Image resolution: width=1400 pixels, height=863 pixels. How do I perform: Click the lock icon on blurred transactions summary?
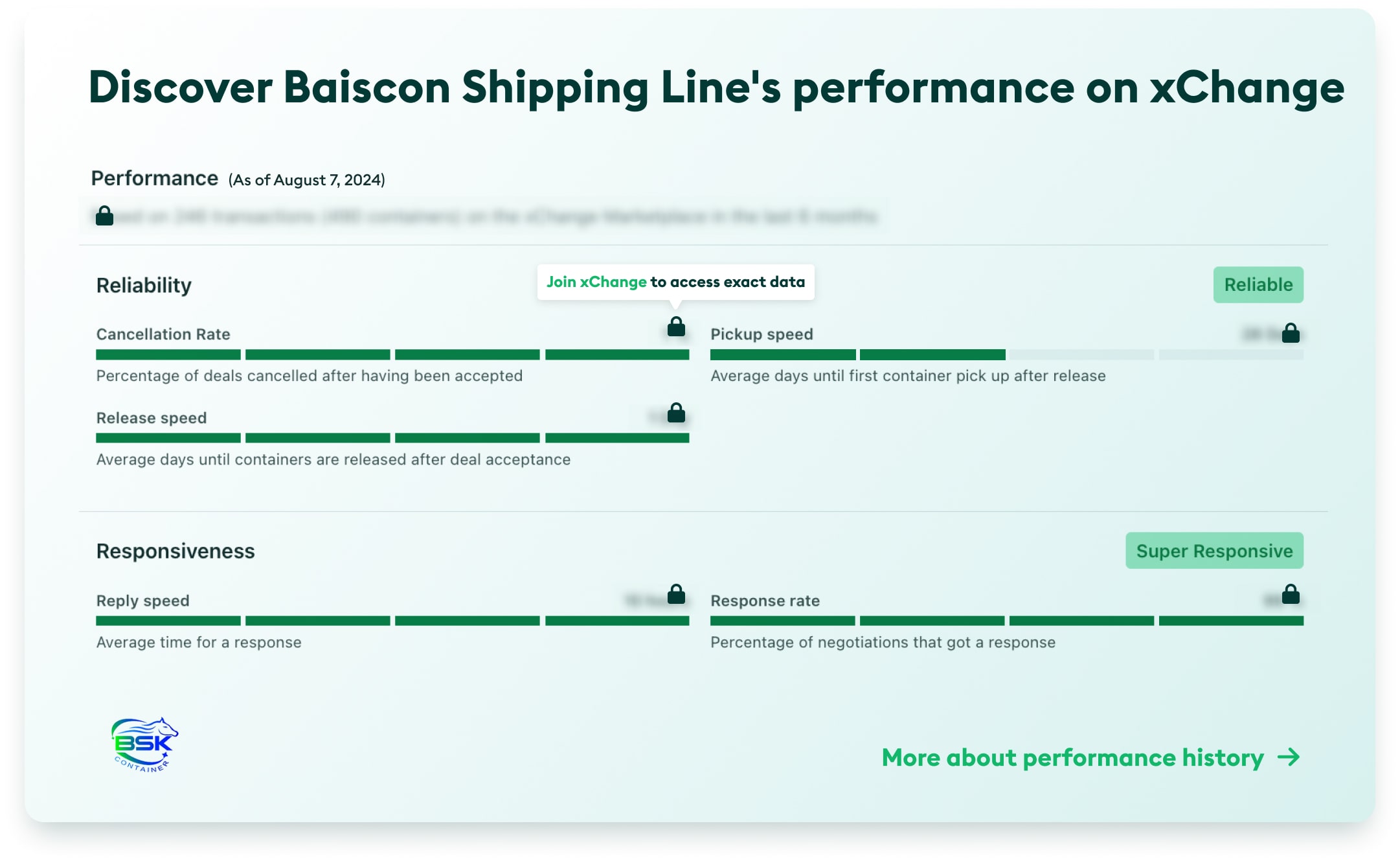(104, 216)
